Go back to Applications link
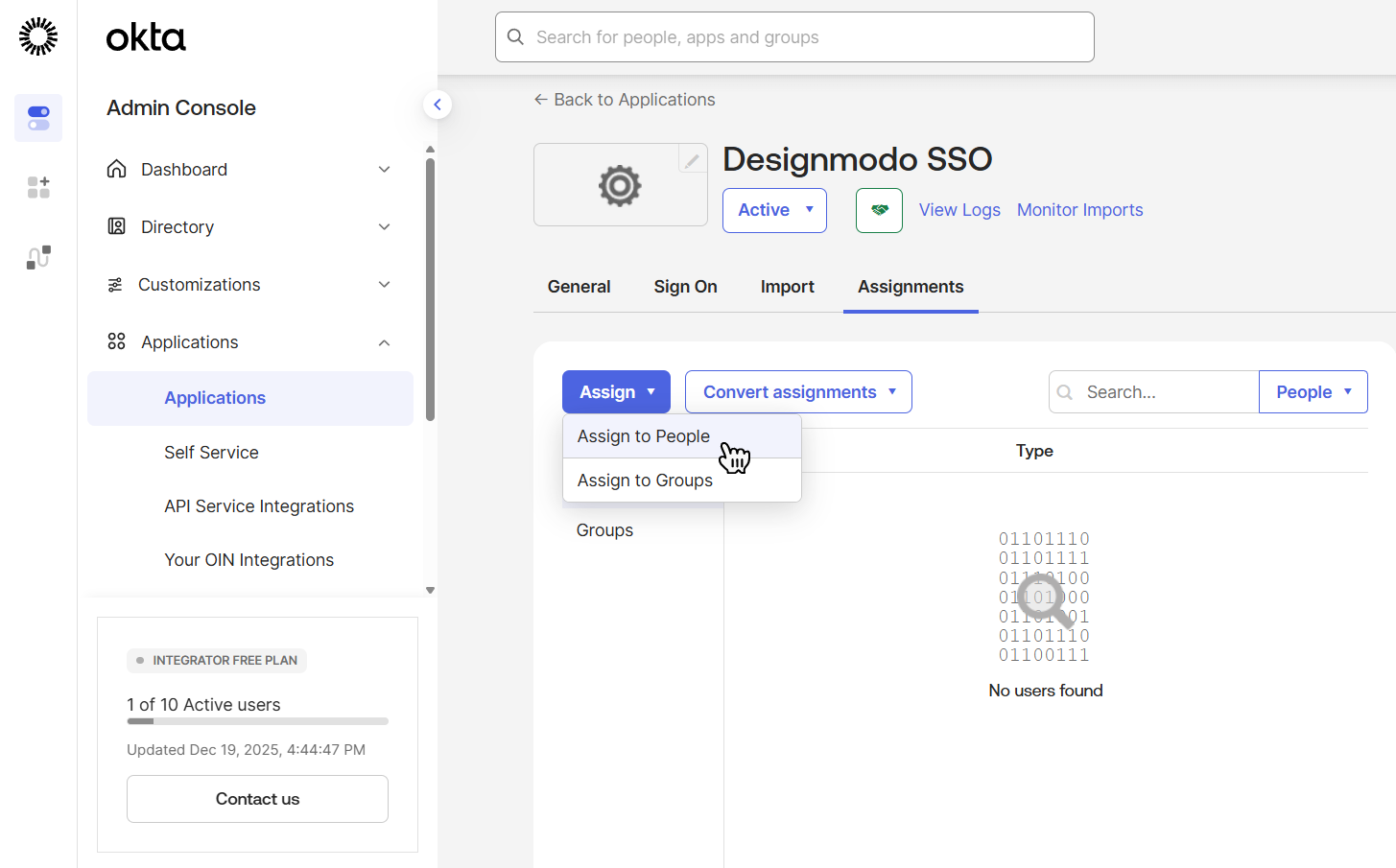 point(625,100)
